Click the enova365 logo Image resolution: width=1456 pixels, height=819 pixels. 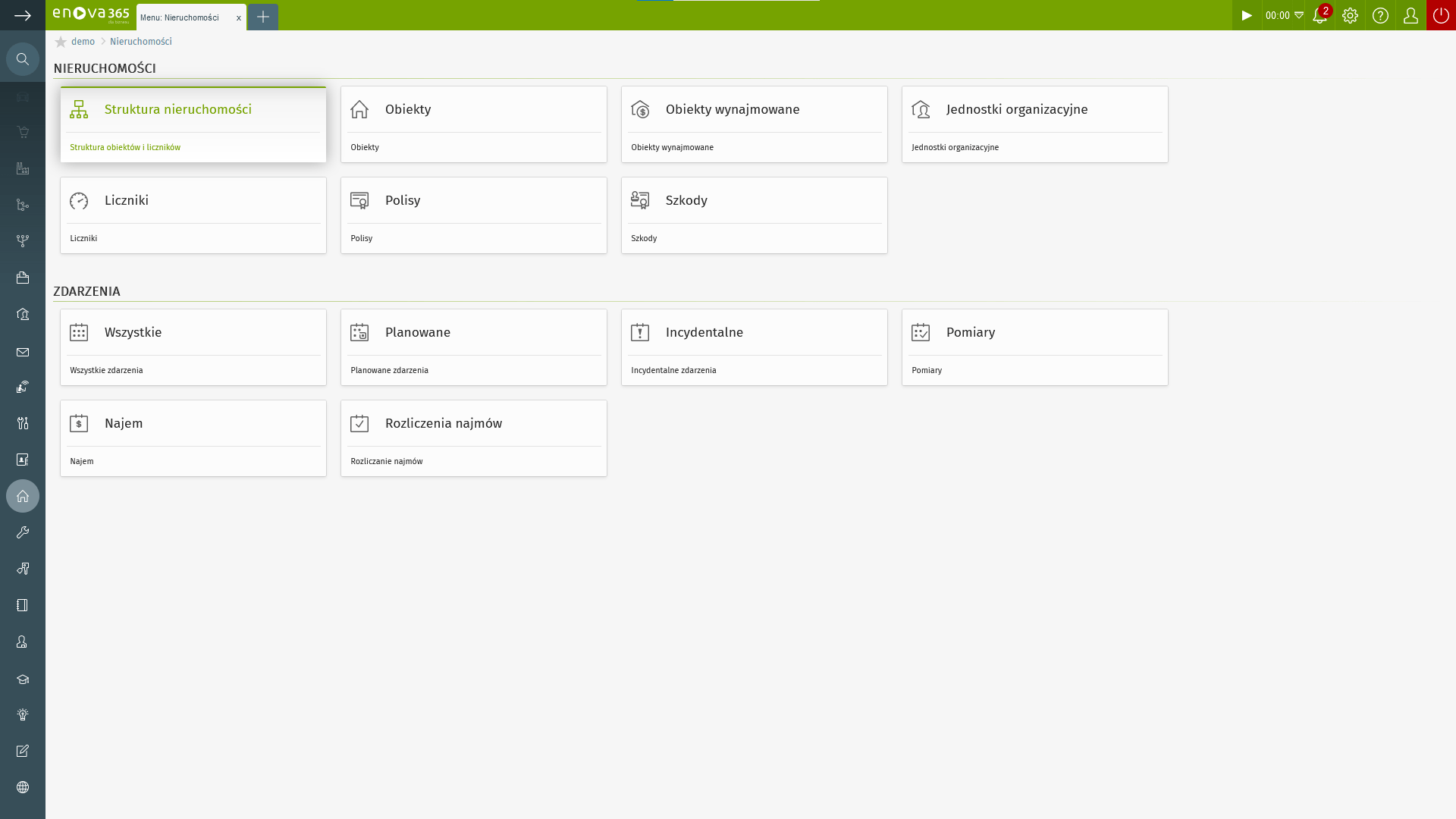[x=91, y=14]
